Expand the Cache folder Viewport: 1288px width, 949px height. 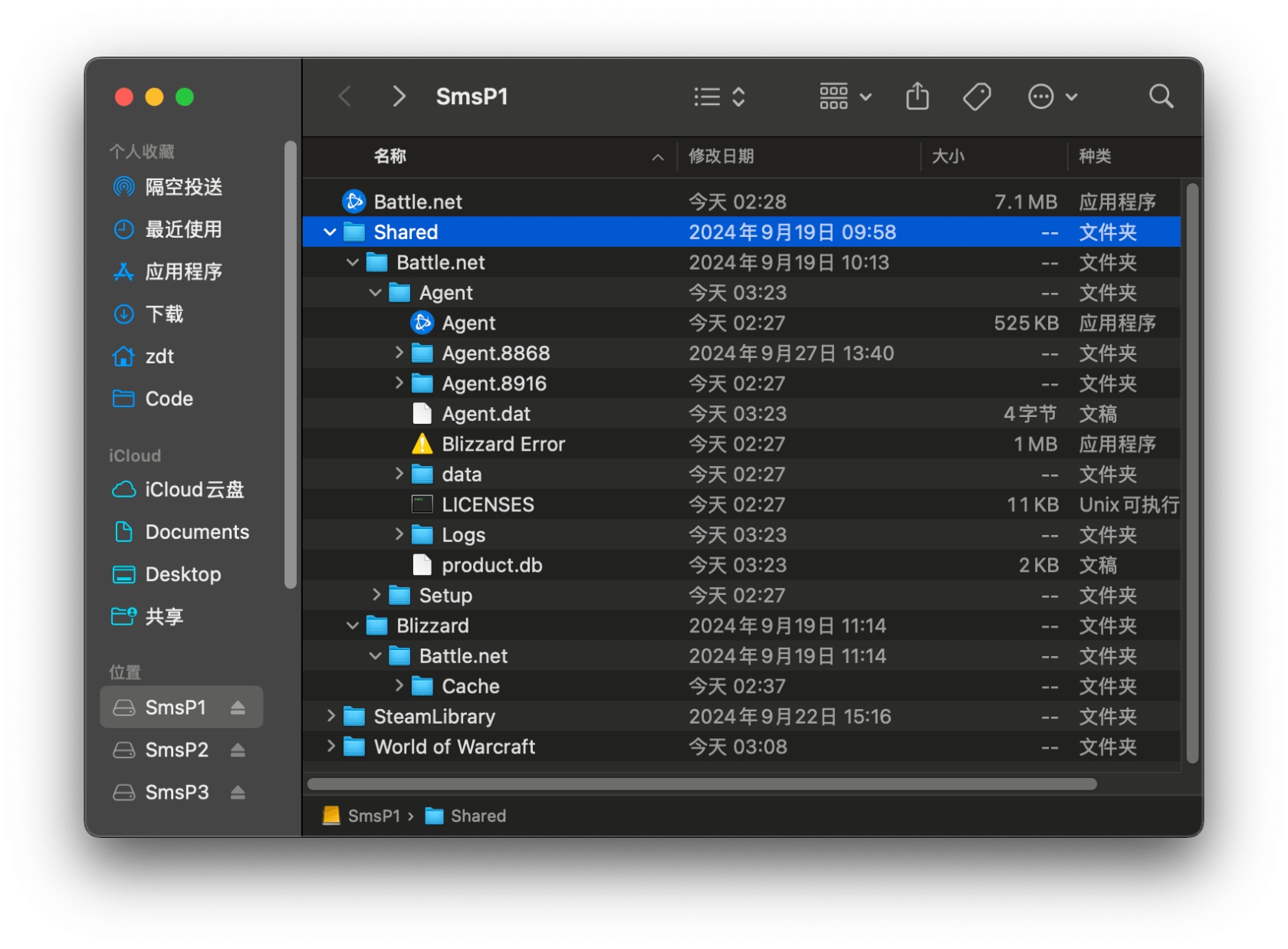[x=399, y=685]
